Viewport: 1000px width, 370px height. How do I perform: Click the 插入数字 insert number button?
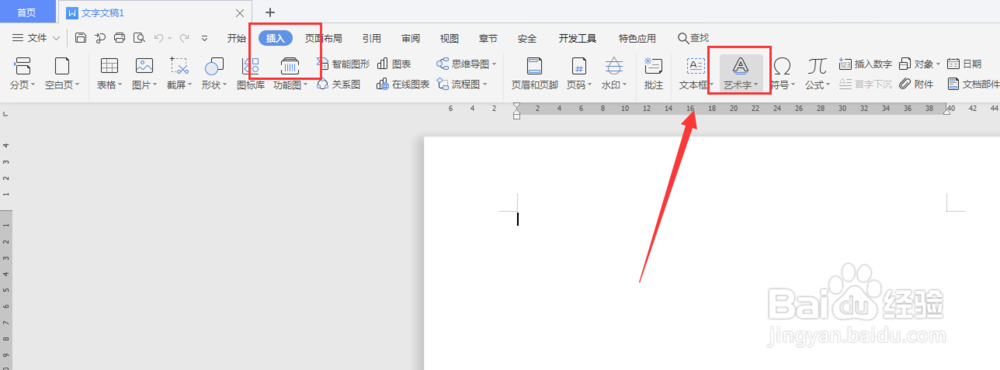[865, 64]
